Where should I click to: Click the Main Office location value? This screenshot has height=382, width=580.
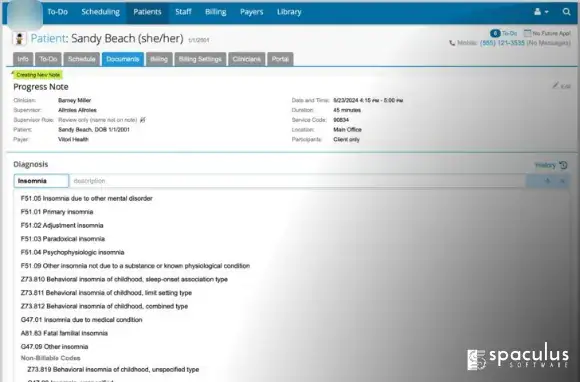347,130
